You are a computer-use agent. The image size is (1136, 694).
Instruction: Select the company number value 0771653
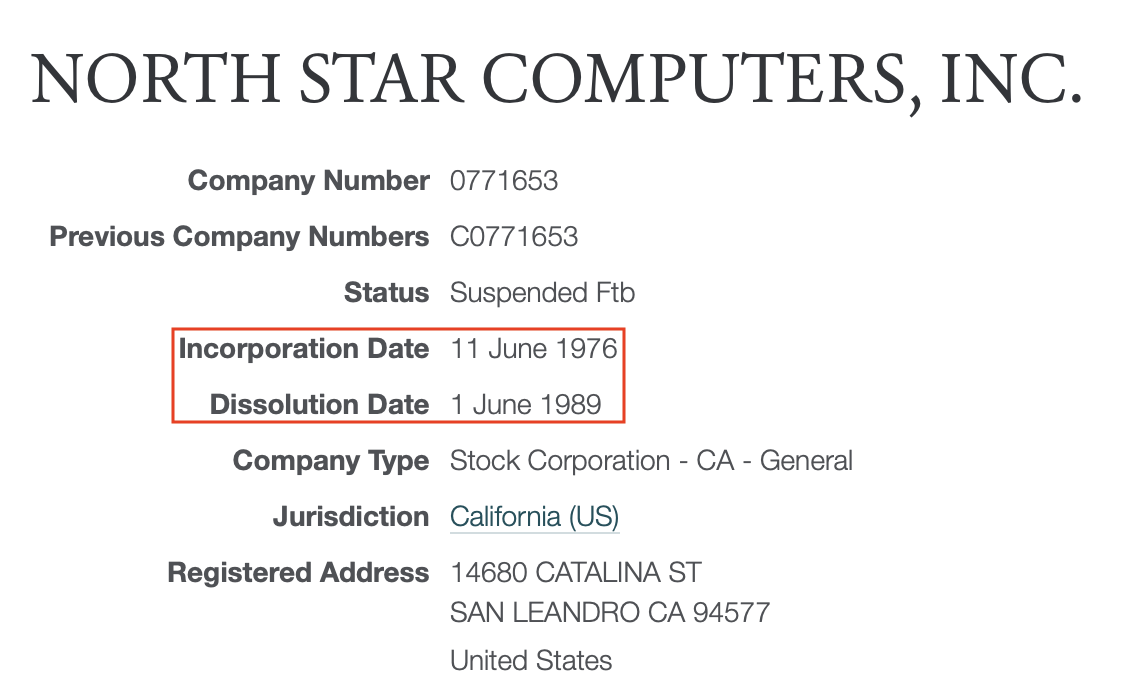coord(504,181)
